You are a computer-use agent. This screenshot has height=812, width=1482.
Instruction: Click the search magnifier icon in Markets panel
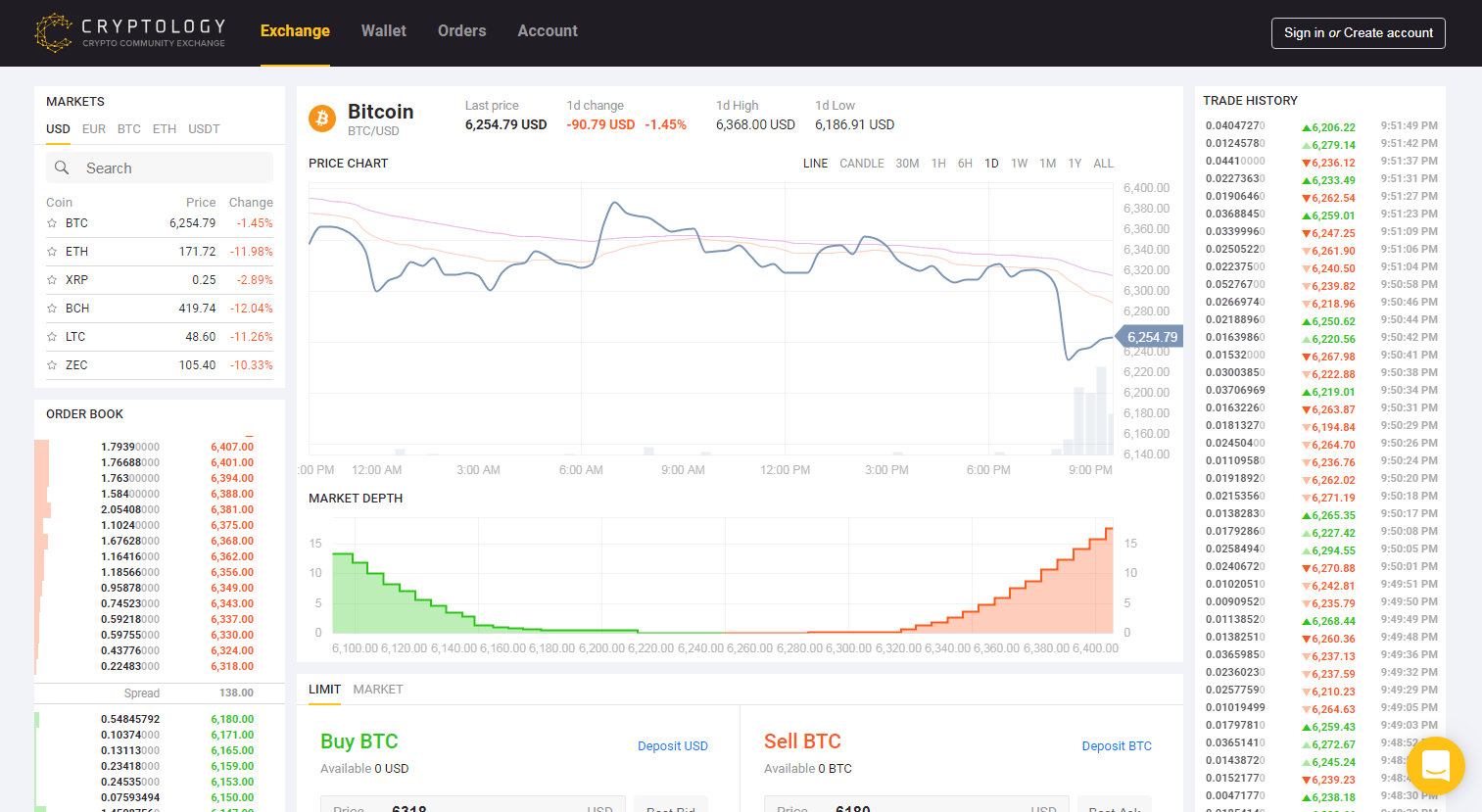[x=62, y=167]
